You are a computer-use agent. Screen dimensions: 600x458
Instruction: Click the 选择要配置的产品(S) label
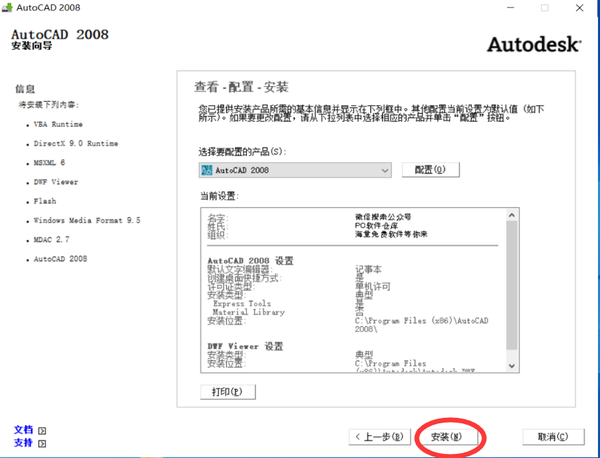(242, 152)
